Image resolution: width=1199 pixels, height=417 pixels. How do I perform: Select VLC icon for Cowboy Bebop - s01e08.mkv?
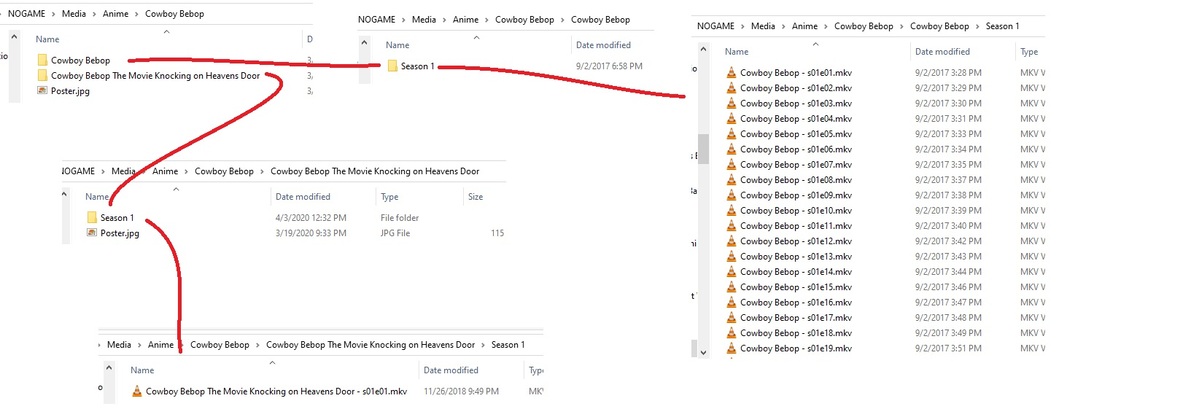732,180
